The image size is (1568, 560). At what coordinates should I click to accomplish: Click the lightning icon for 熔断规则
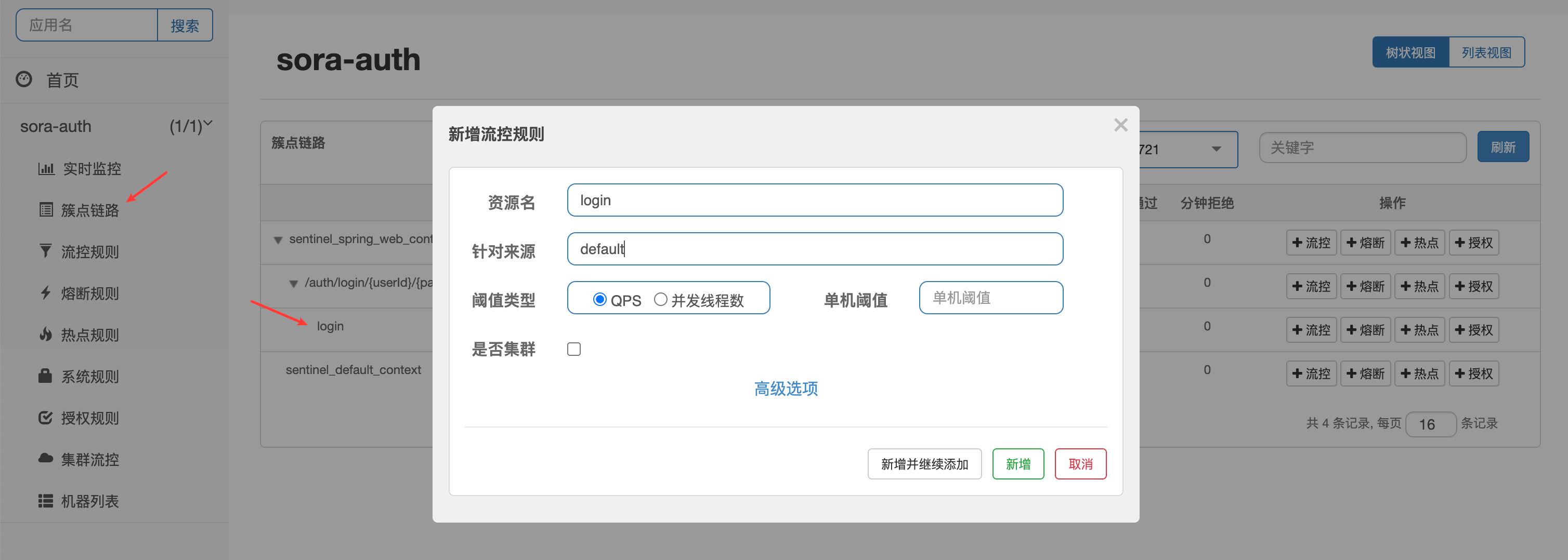(x=46, y=293)
